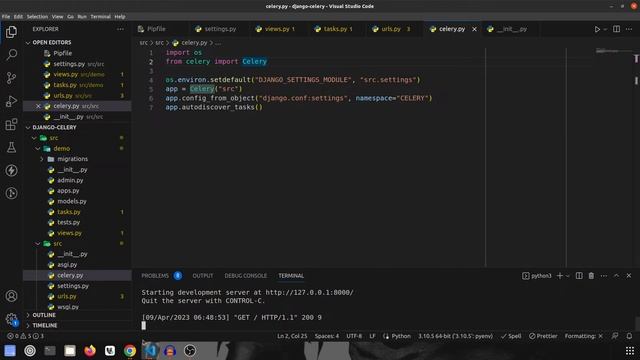Maximize the terminal panel size
This screenshot has height=360, width=640.
pos(616,276)
